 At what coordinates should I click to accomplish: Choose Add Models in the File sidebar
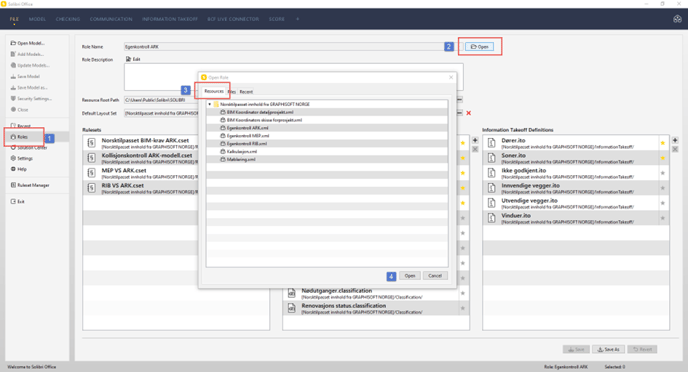point(27,54)
